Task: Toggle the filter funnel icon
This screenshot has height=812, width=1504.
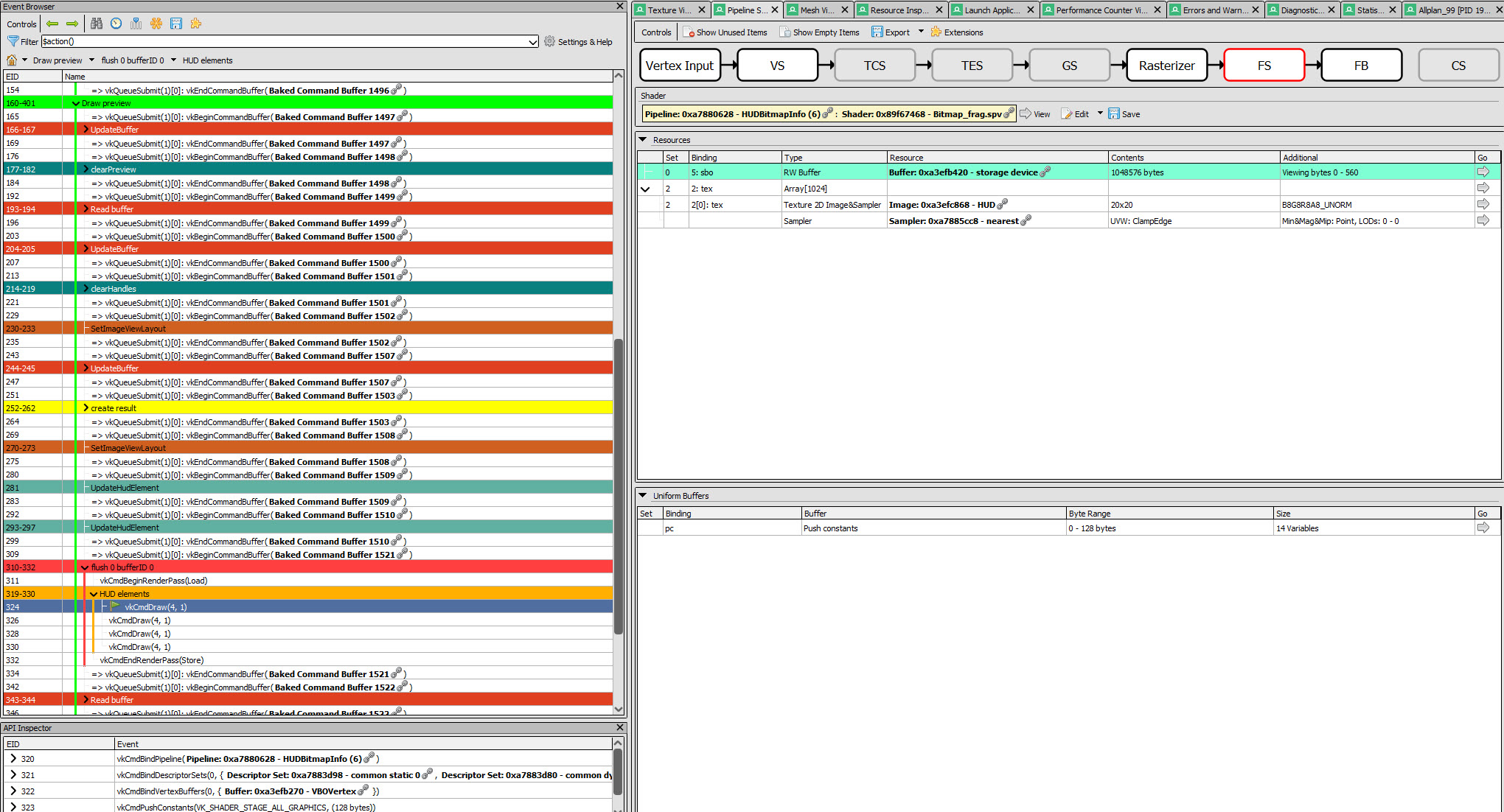Action: click(x=13, y=41)
